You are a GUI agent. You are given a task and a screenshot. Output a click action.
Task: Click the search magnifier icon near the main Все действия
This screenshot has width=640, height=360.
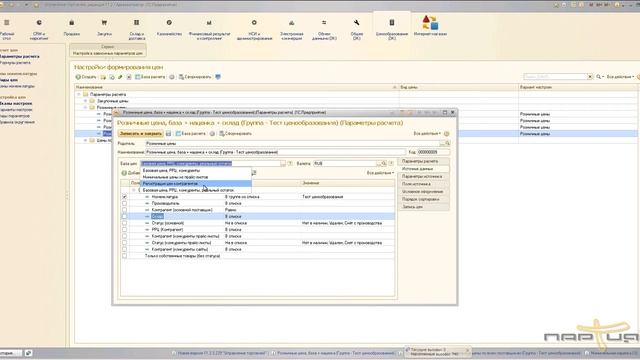pos(599,77)
